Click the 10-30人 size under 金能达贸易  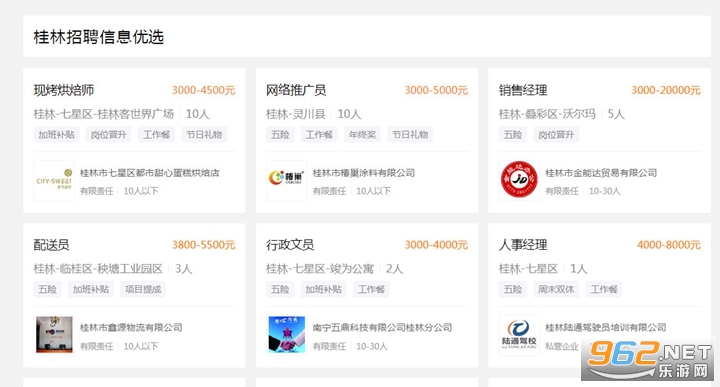tap(604, 191)
